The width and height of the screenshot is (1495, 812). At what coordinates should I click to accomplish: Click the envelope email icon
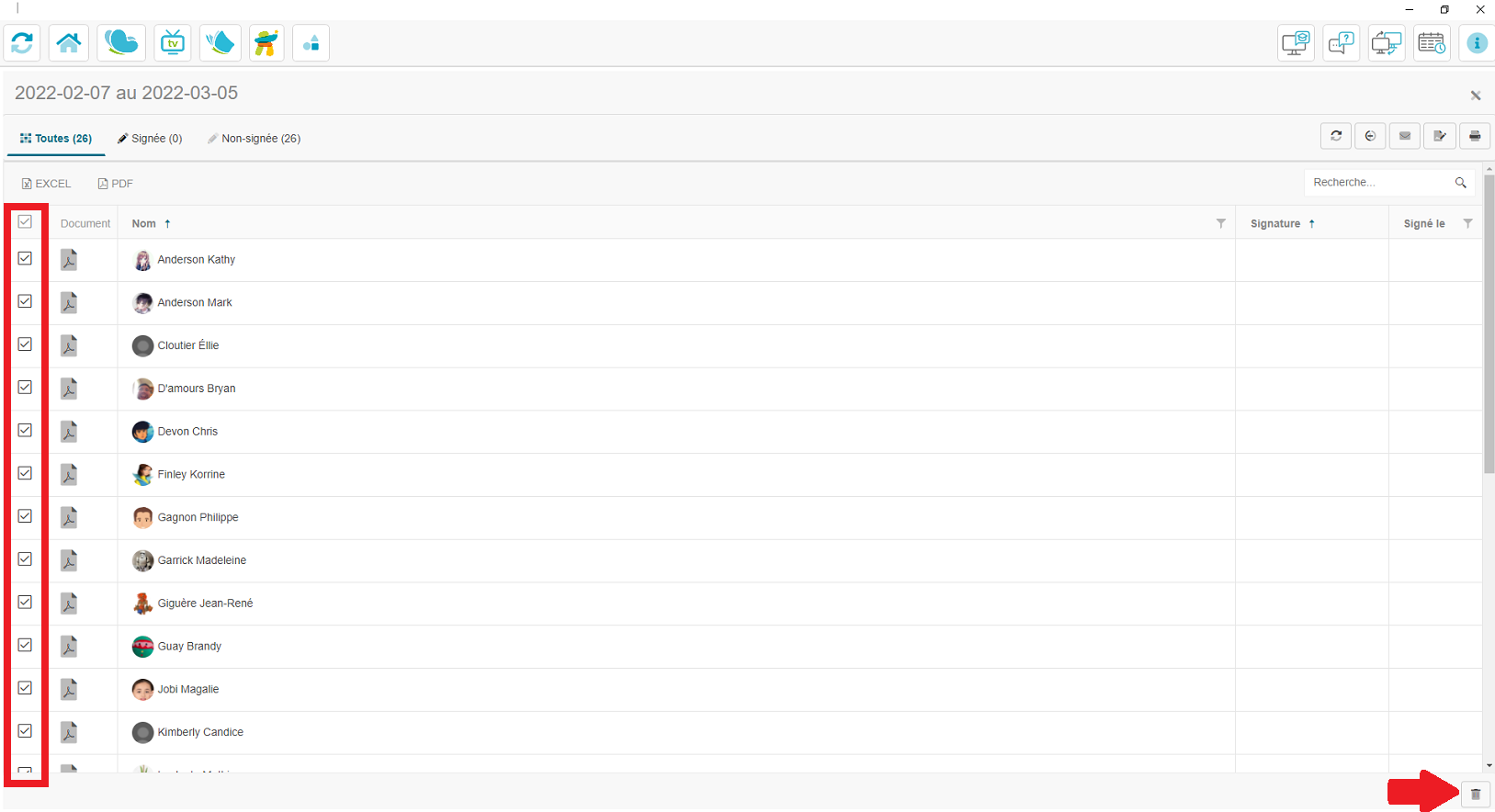click(x=1405, y=136)
